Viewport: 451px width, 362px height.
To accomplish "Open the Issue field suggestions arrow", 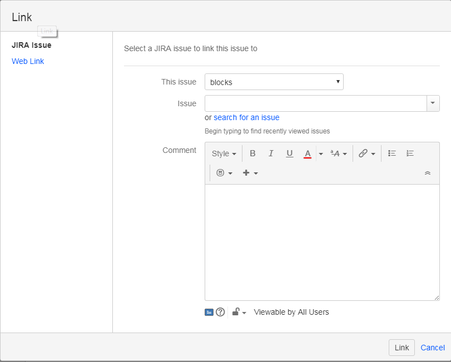I will [433, 103].
